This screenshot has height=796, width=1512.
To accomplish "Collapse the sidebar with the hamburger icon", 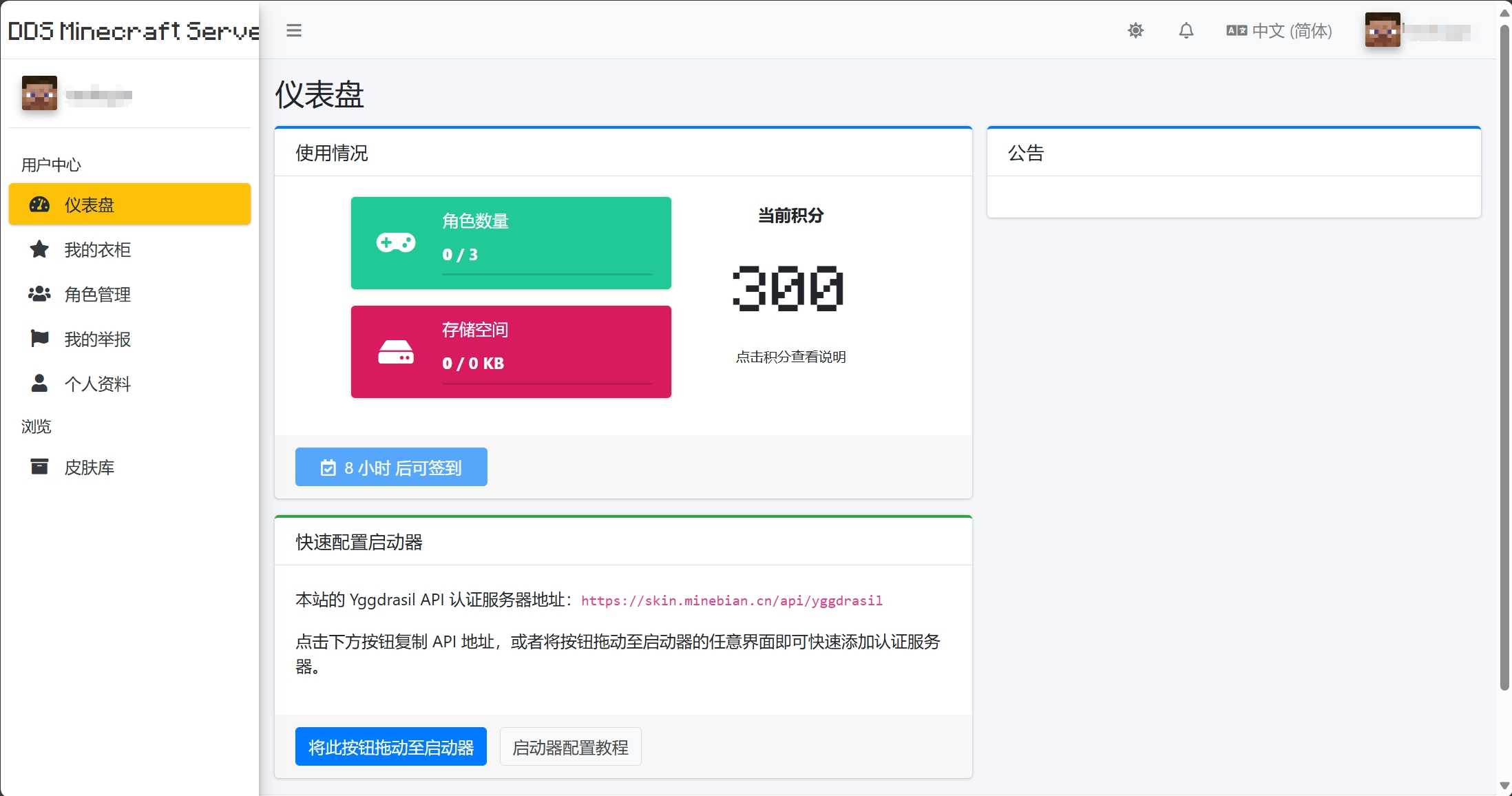I will (x=294, y=30).
